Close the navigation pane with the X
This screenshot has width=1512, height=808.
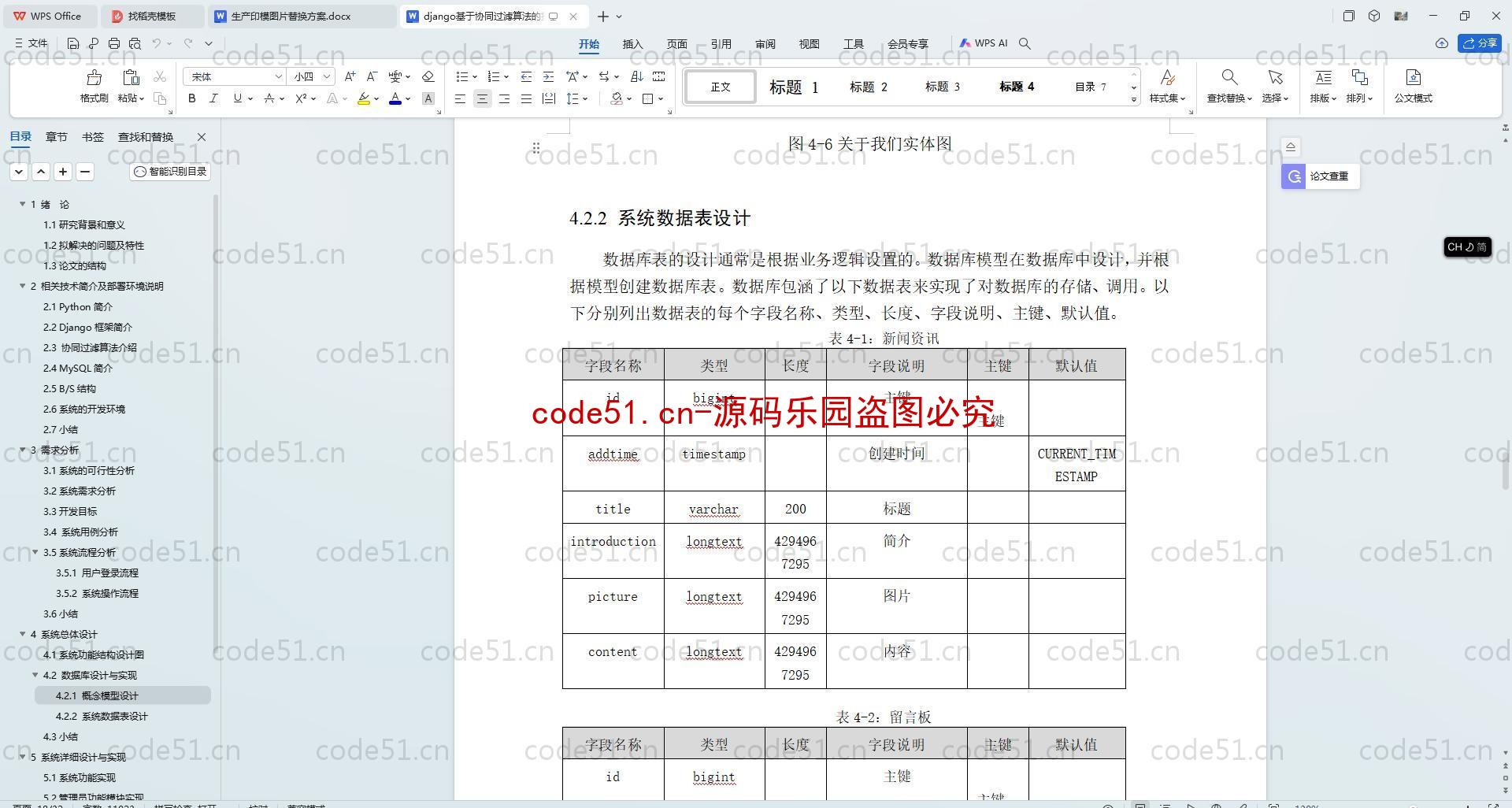(x=202, y=137)
